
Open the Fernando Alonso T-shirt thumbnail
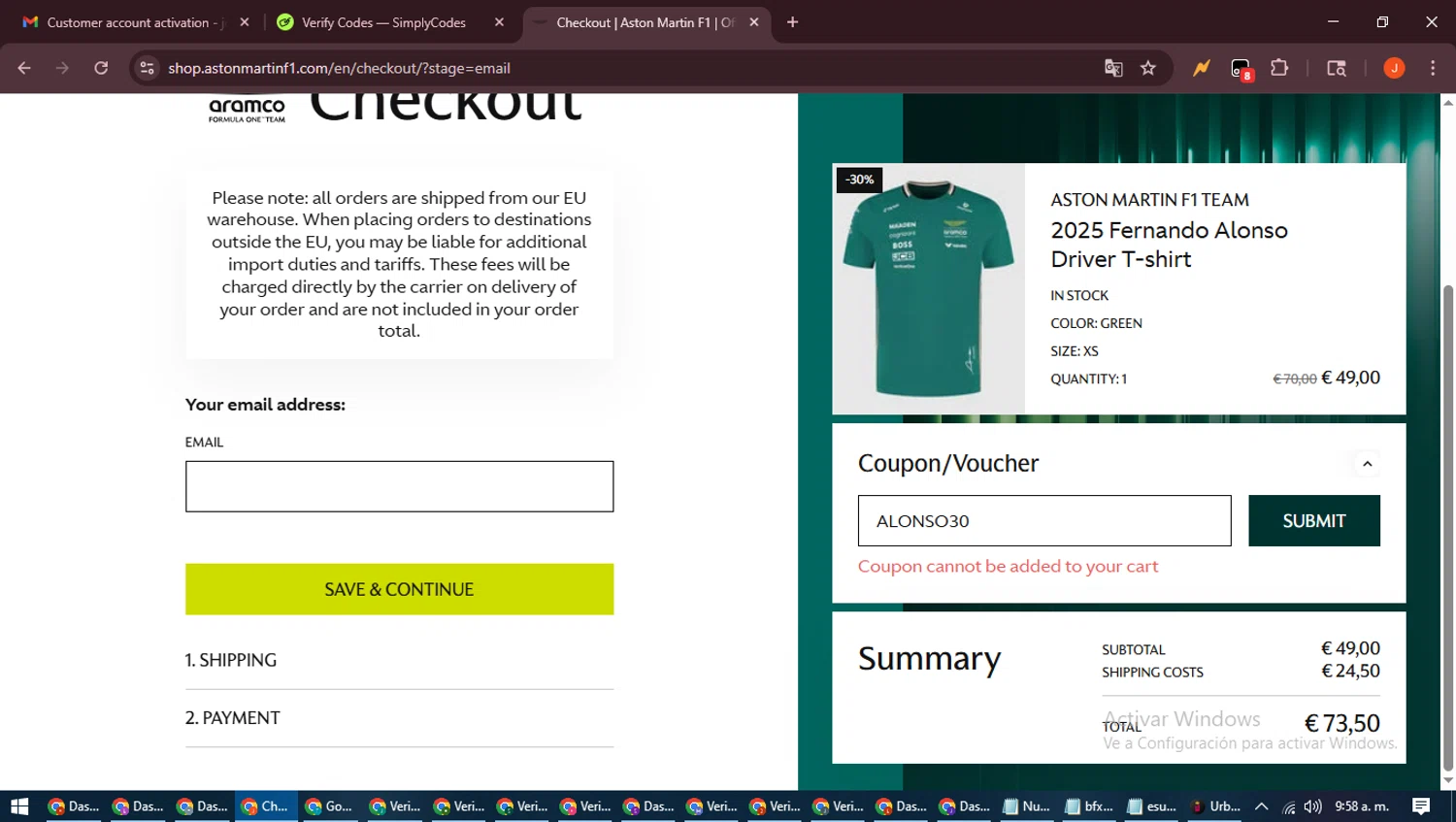tap(928, 288)
